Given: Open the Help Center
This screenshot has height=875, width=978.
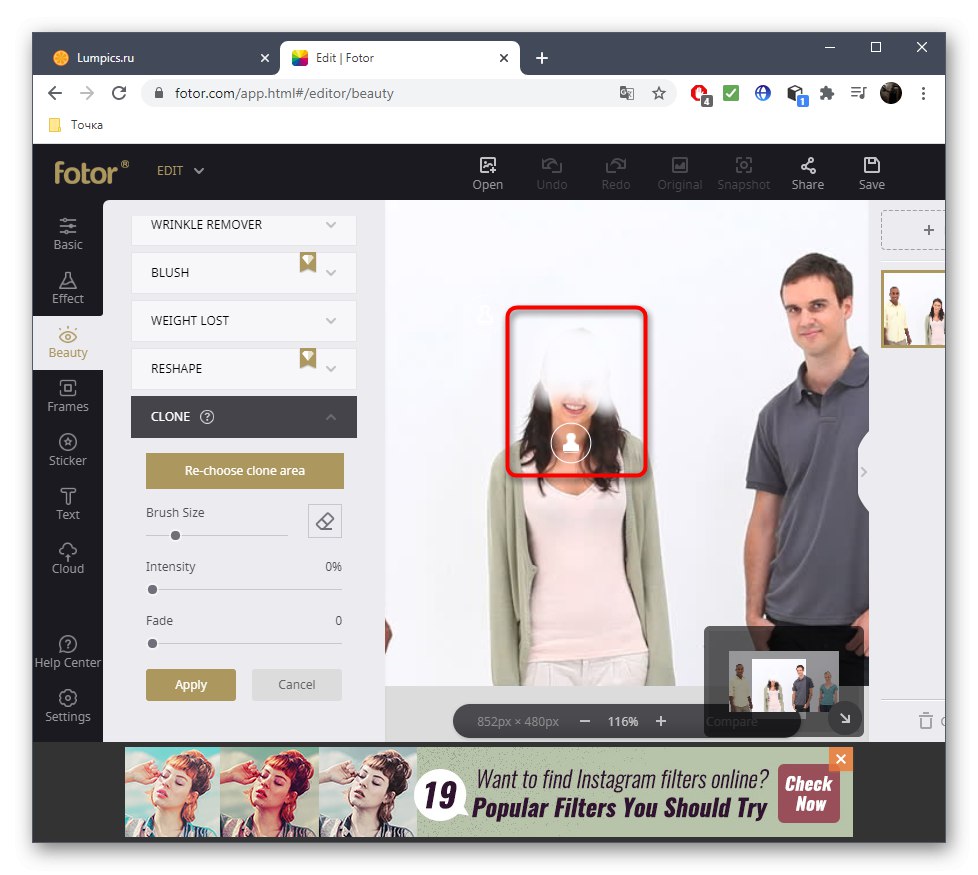Looking at the screenshot, I should [67, 652].
